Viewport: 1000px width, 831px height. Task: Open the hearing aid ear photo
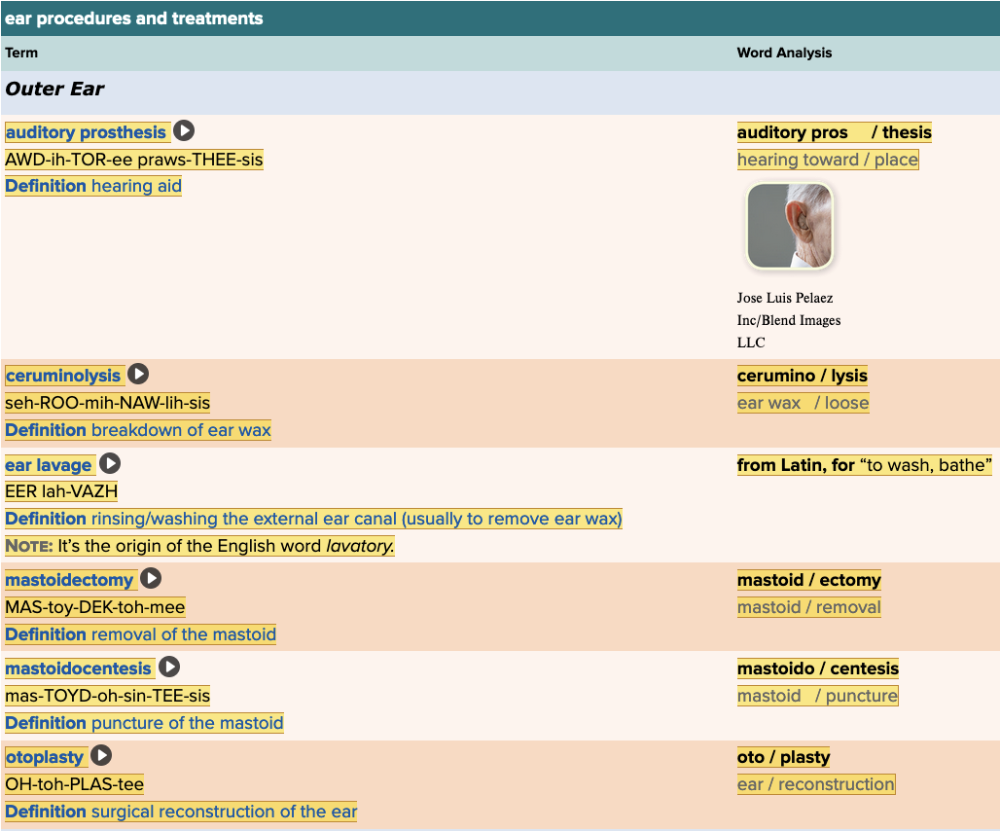pyautogui.click(x=790, y=227)
